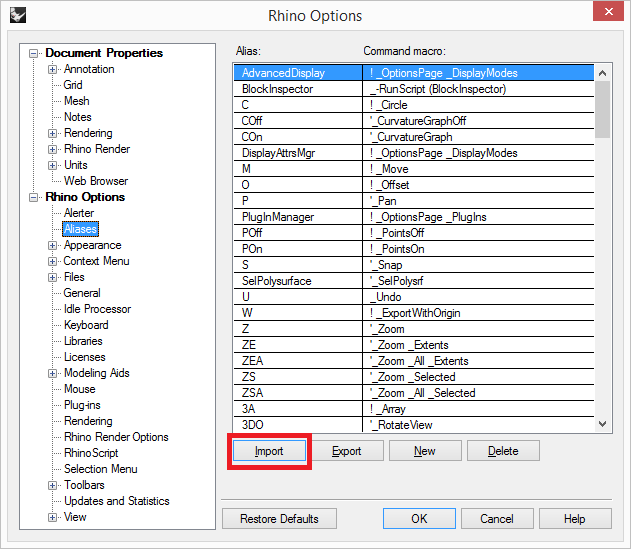Click the Import aliases button
Screen dimensions: 631x549
tap(269, 451)
